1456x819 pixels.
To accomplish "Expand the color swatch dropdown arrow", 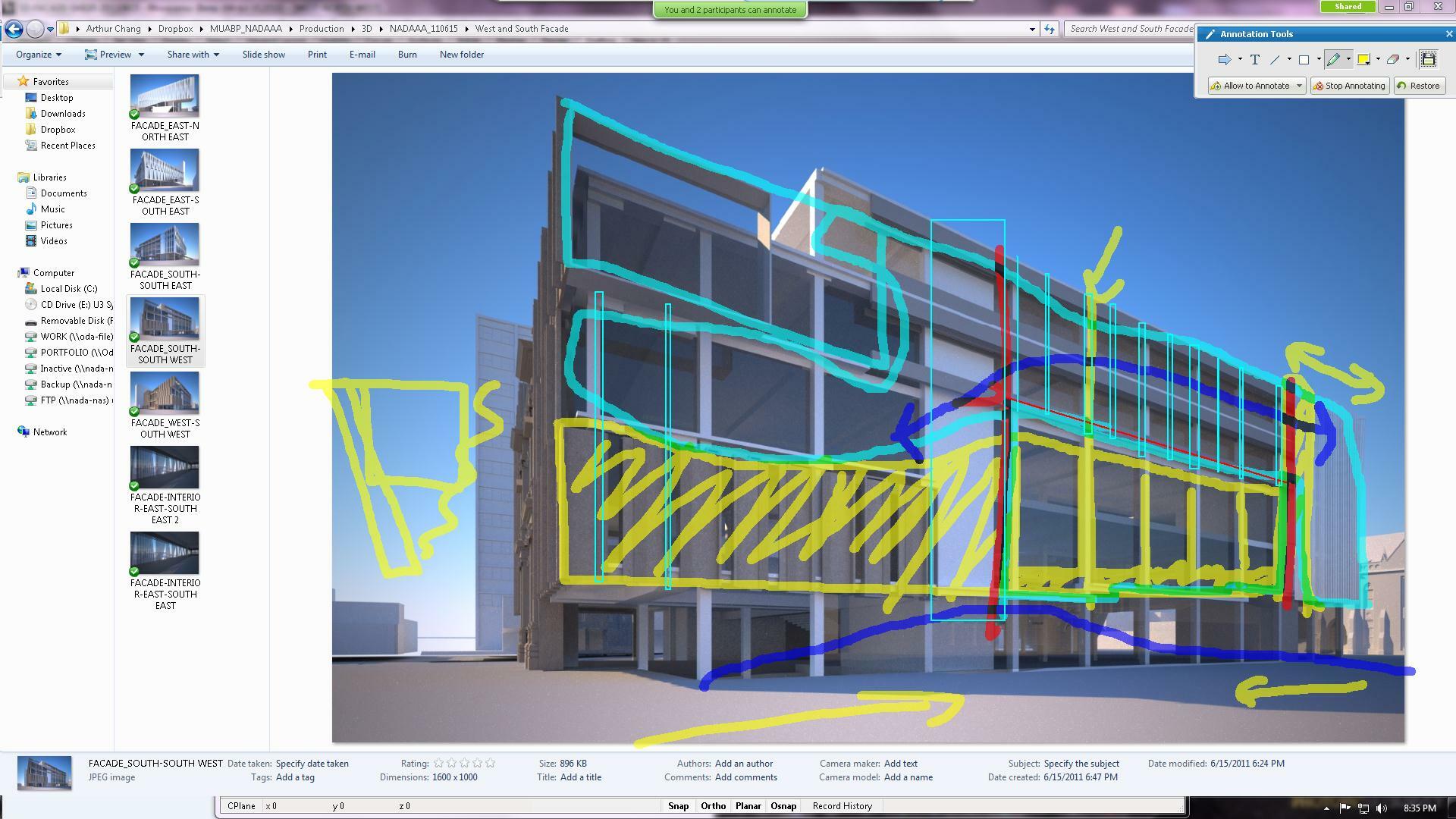I will (1377, 60).
